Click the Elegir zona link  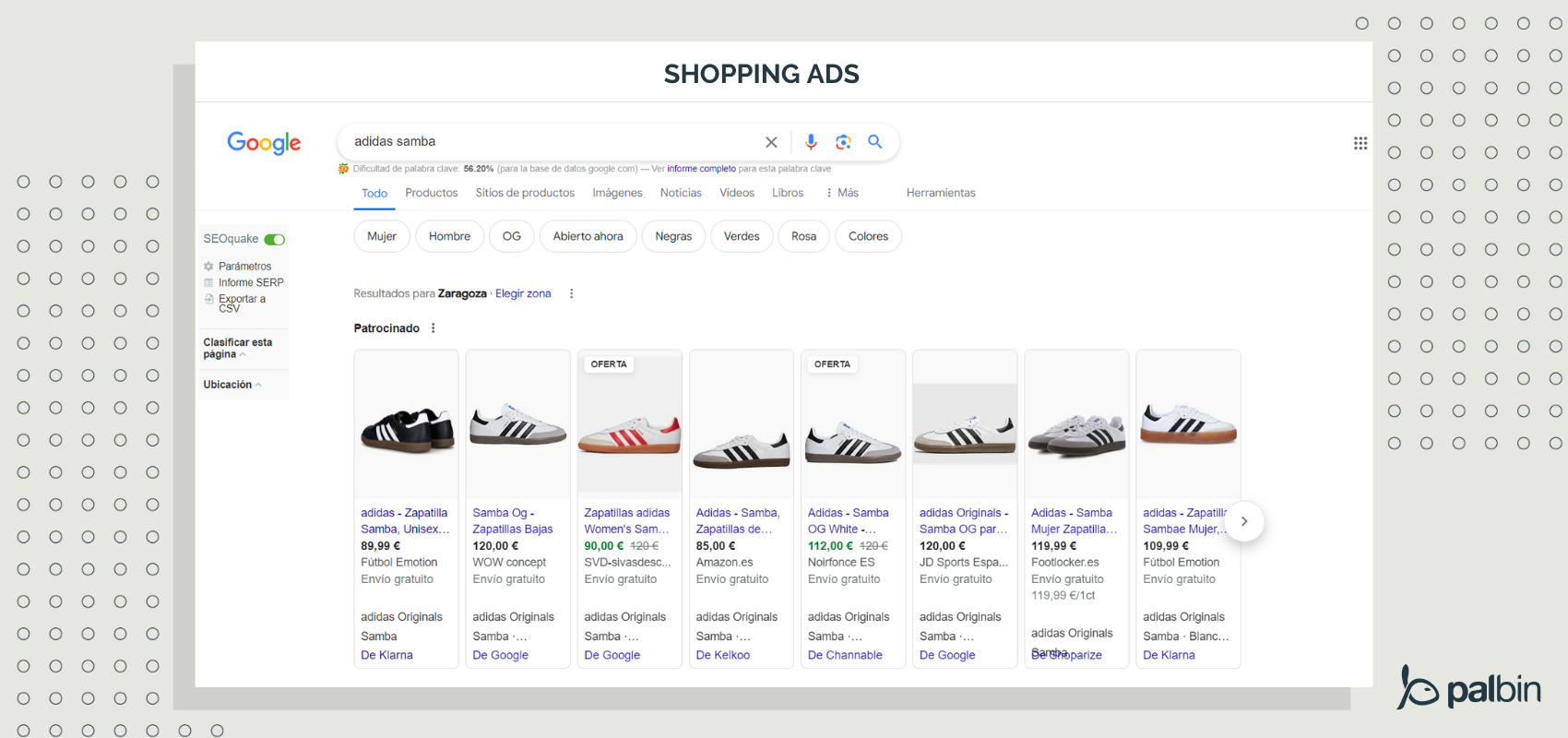pos(523,293)
